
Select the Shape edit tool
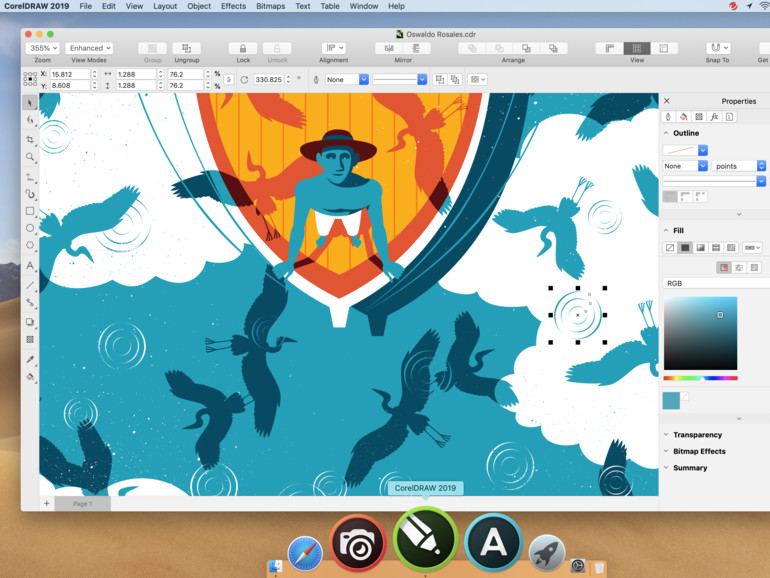[x=30, y=120]
